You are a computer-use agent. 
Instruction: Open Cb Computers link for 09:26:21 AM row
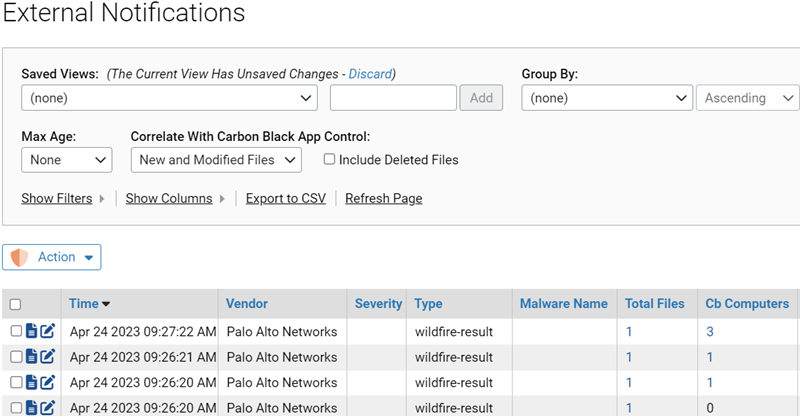(x=710, y=357)
